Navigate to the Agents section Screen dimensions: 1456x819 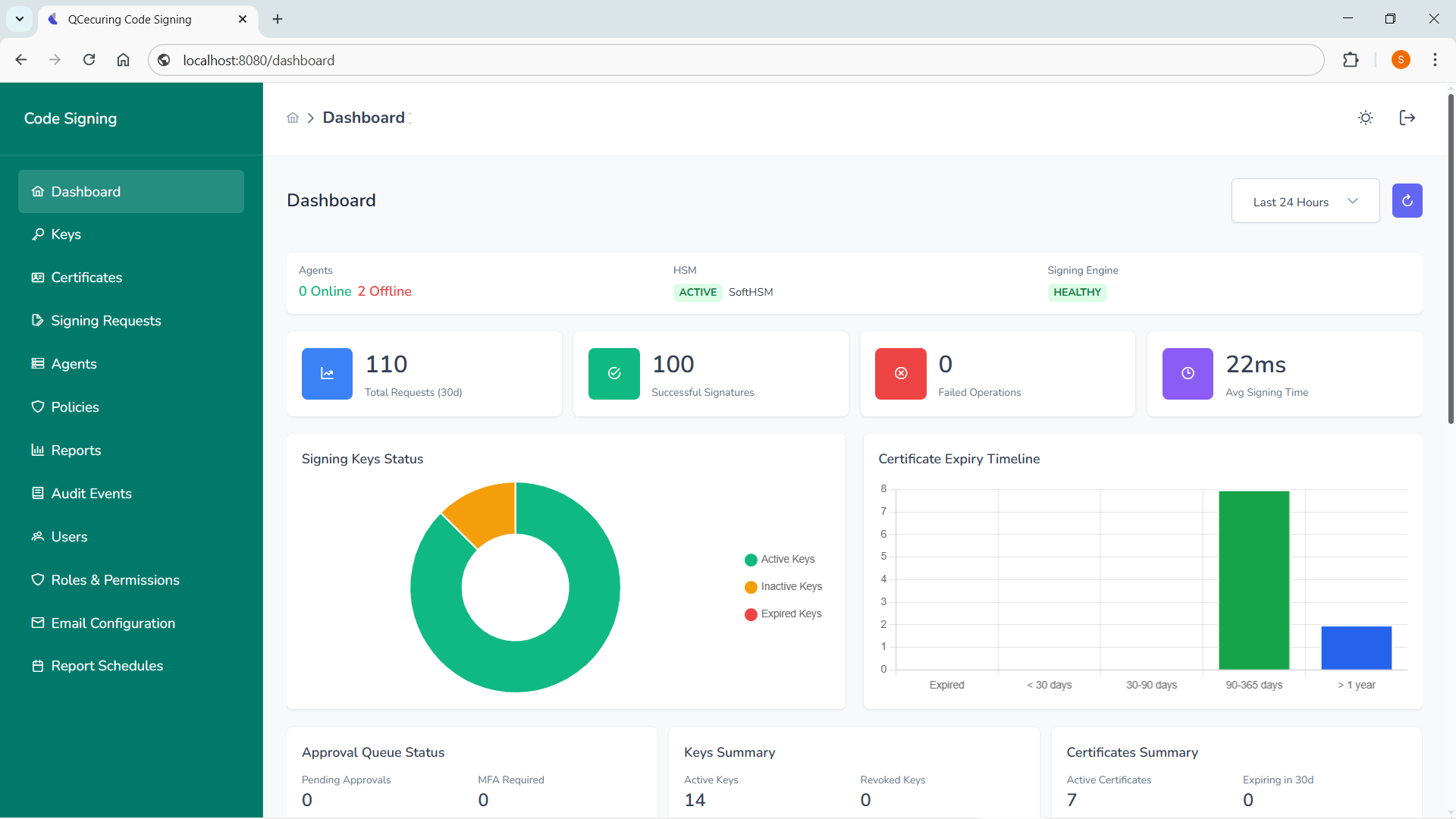(x=74, y=363)
